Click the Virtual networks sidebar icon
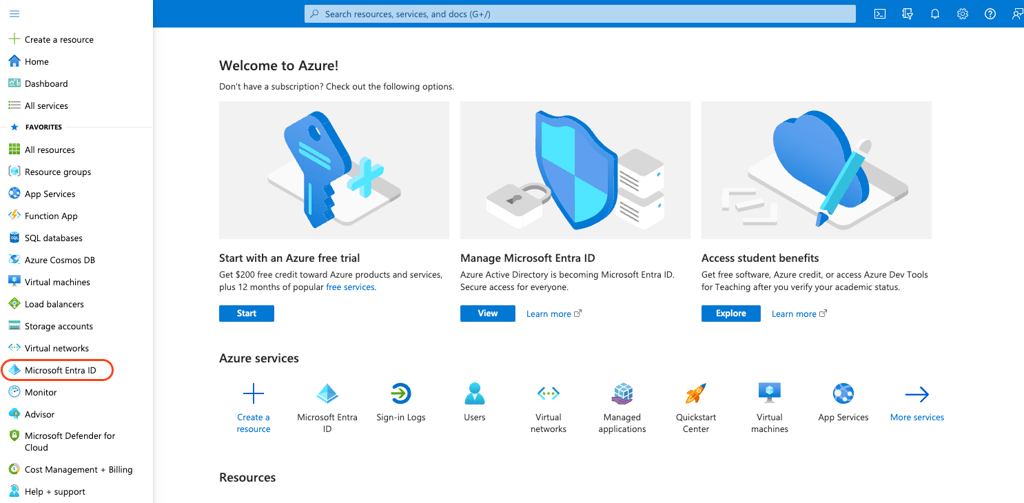 point(14,348)
